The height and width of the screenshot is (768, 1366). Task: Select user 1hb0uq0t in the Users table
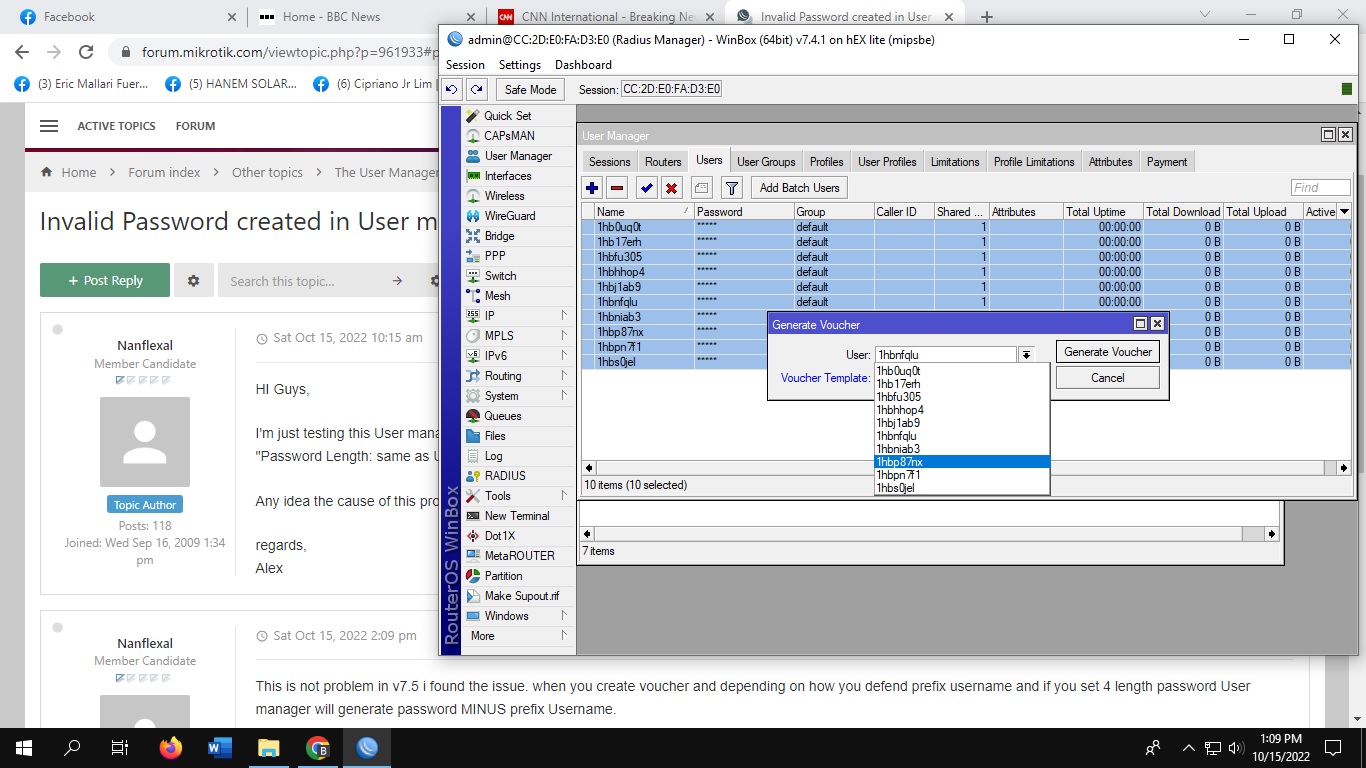click(x=965, y=227)
